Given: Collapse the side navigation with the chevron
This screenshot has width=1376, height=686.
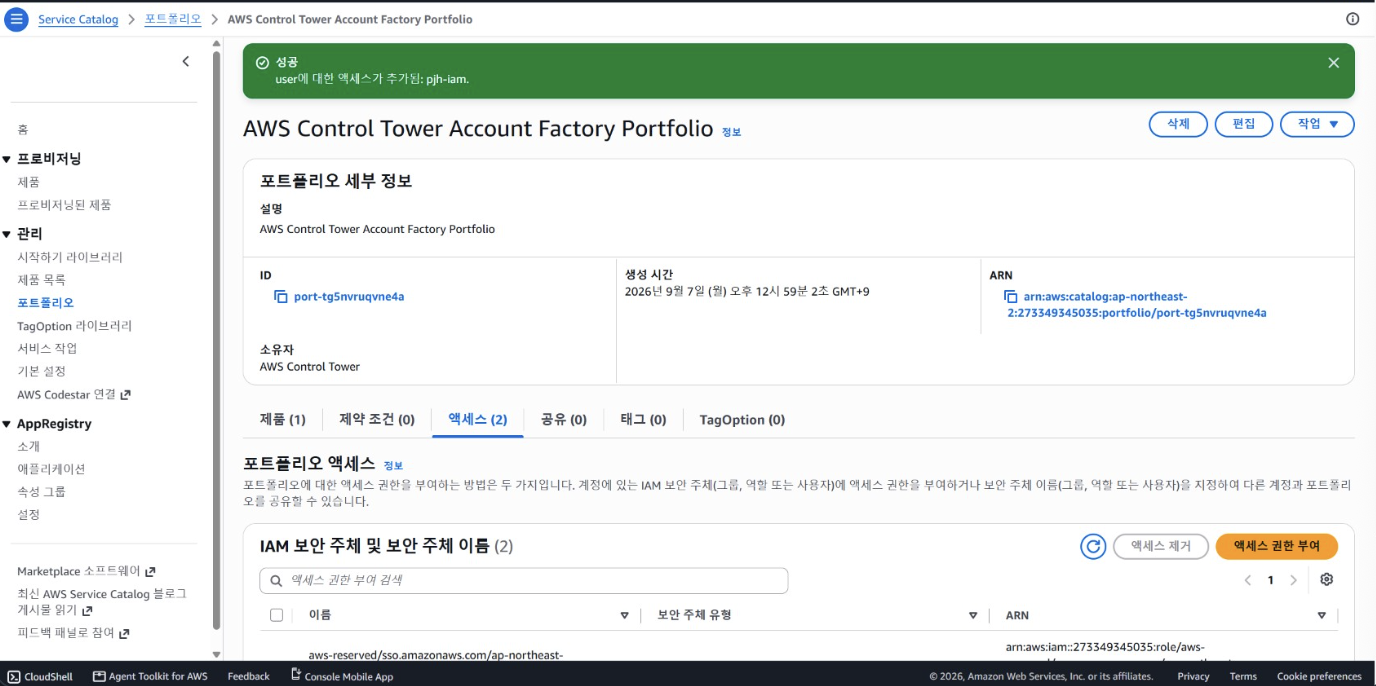Looking at the screenshot, I should tap(185, 62).
